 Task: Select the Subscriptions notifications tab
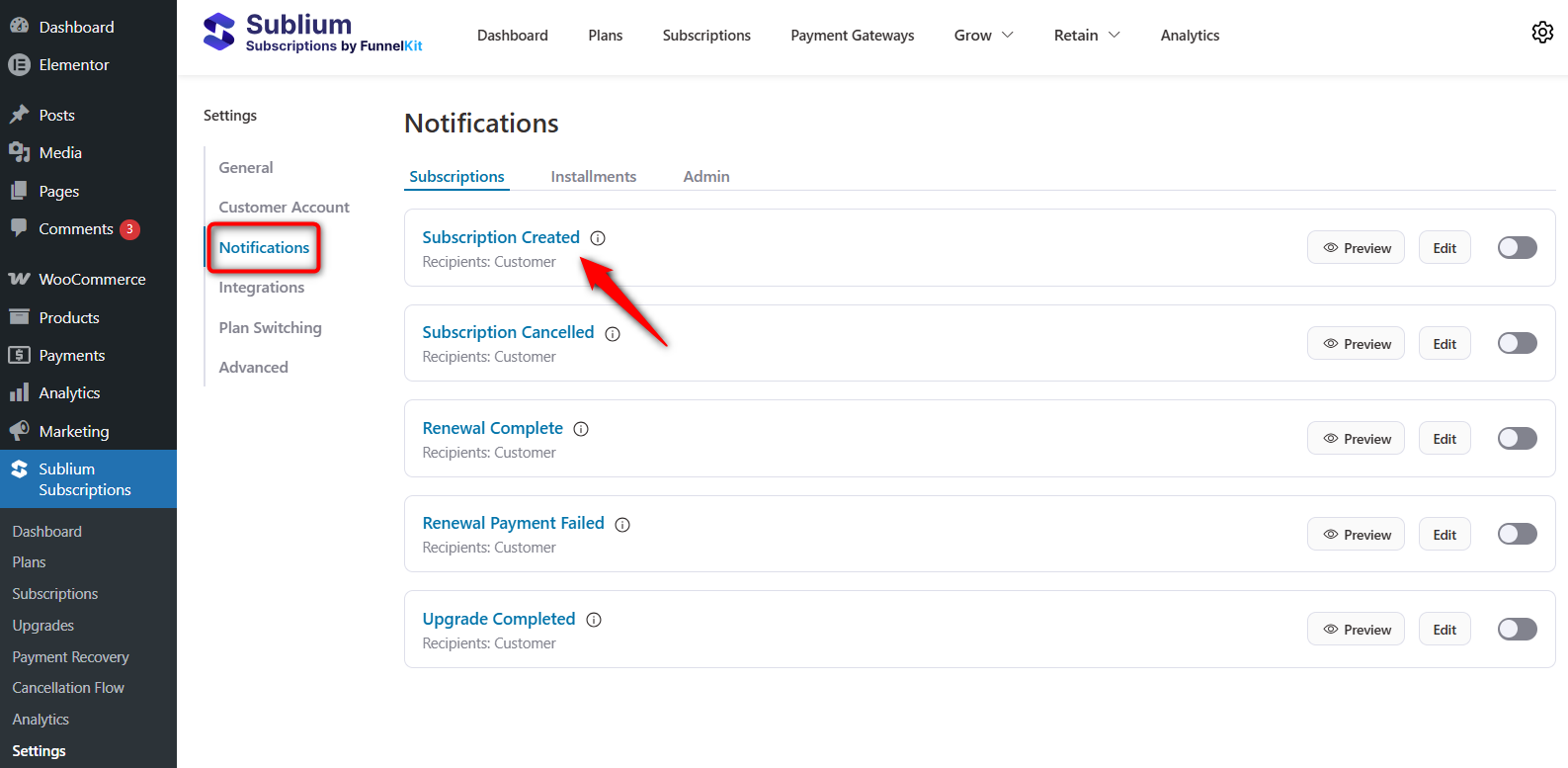pos(456,176)
